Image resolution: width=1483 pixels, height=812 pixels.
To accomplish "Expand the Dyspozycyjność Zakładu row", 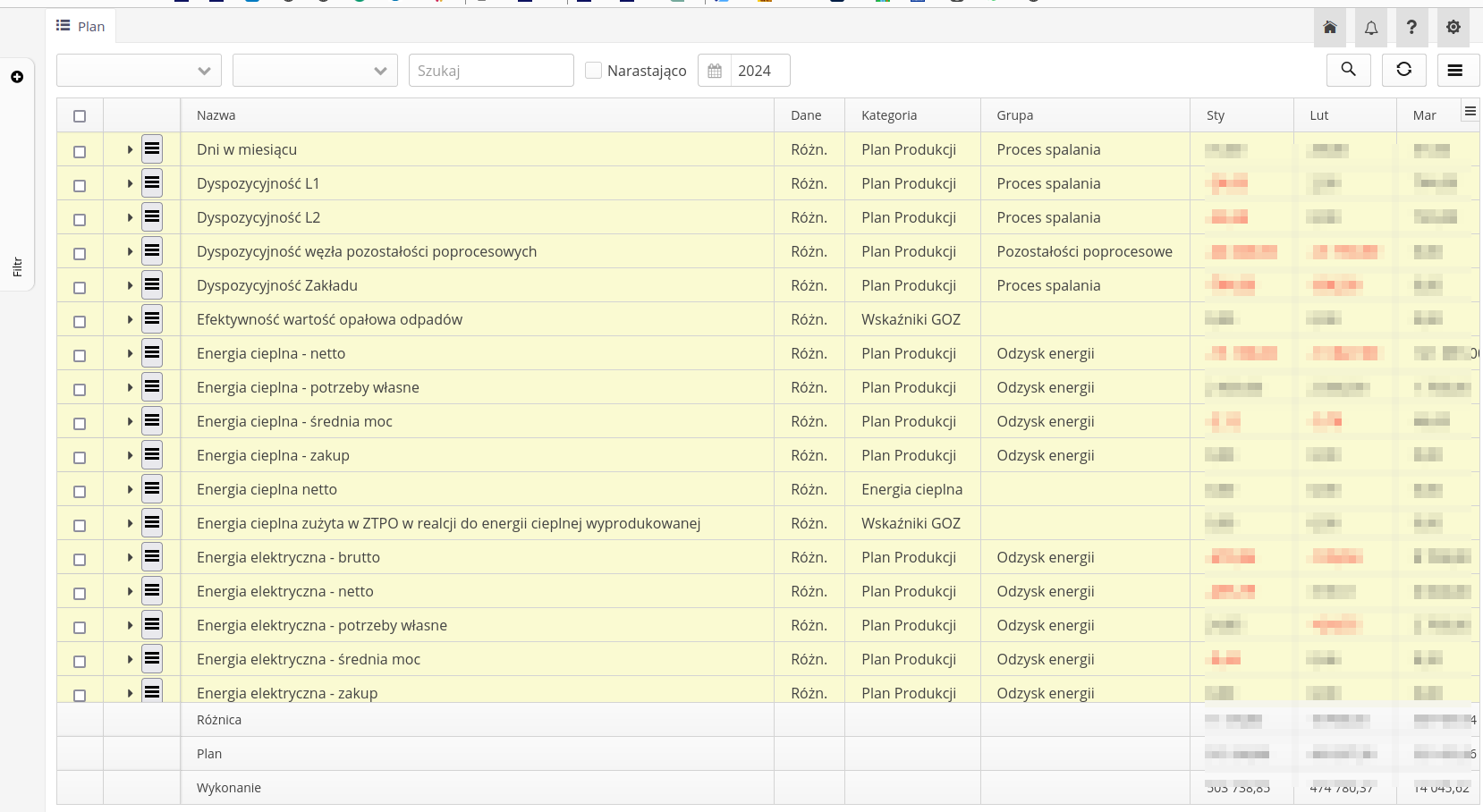I will pyautogui.click(x=130, y=286).
